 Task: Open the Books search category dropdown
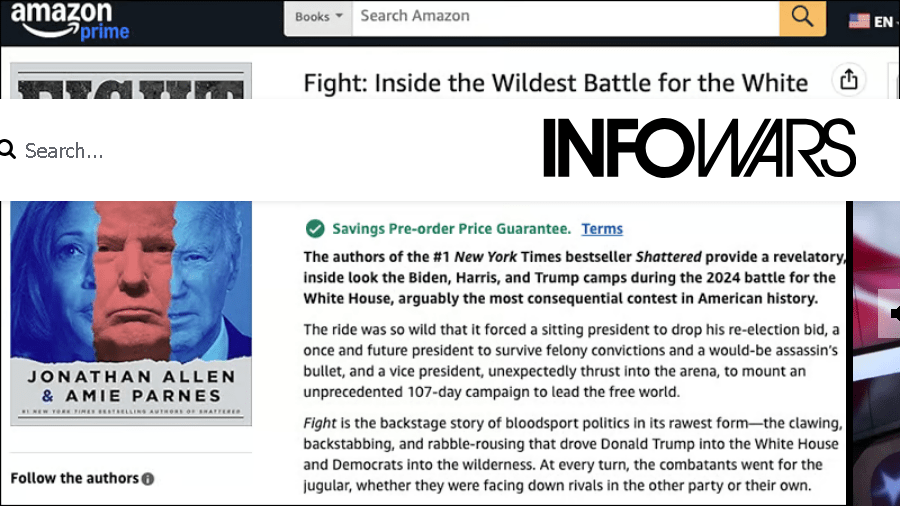click(318, 17)
